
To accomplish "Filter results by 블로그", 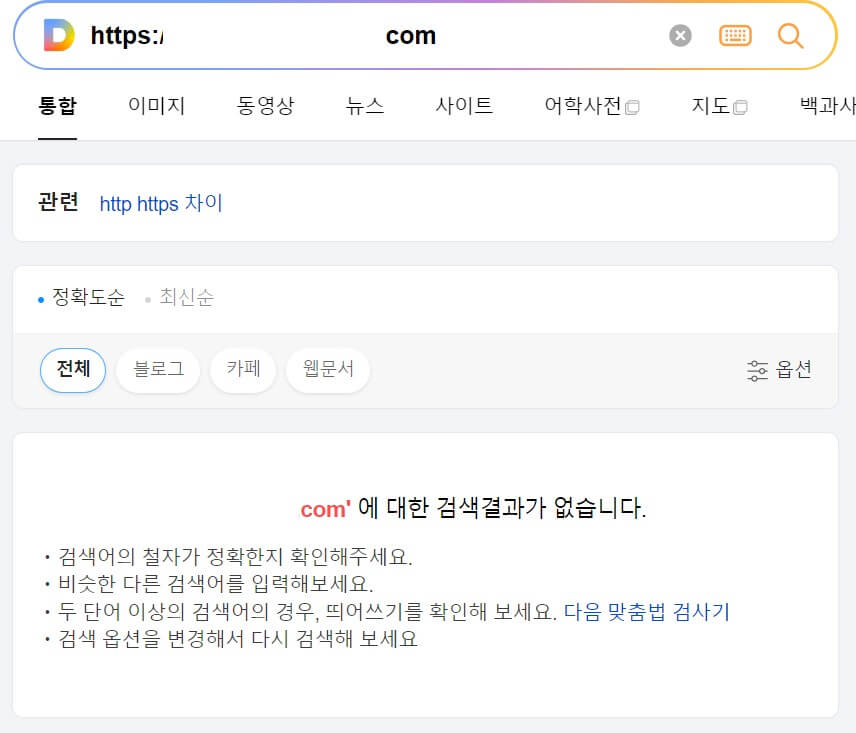I will click(158, 370).
